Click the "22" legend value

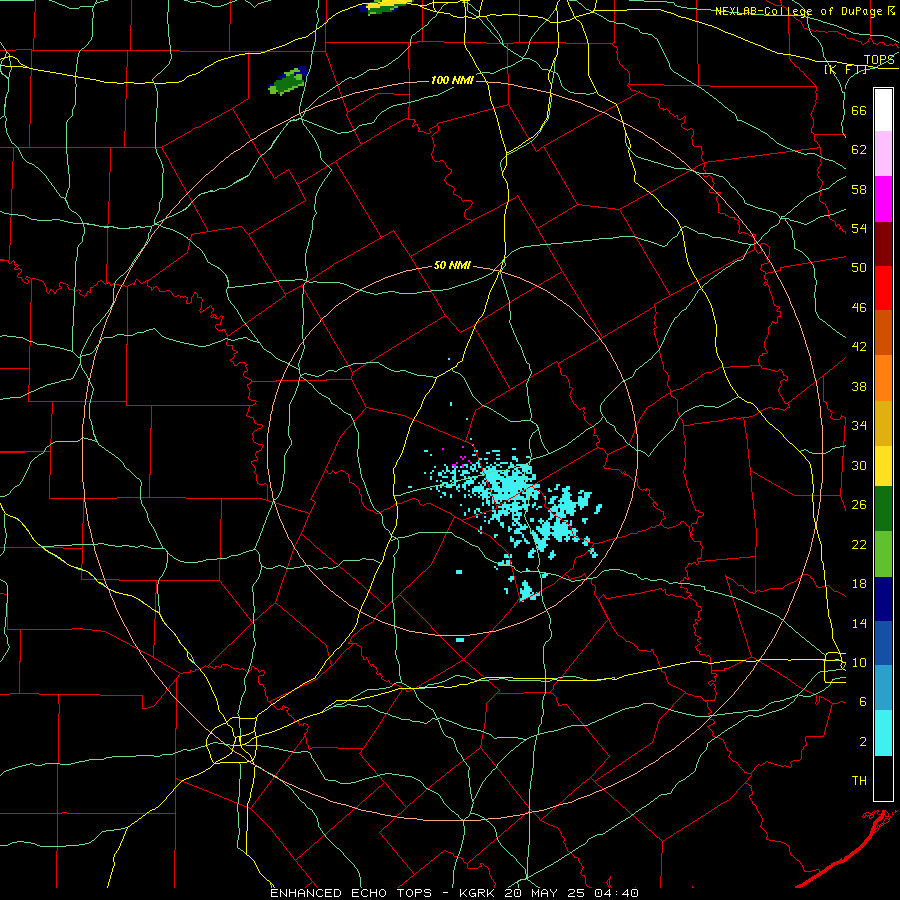[859, 544]
